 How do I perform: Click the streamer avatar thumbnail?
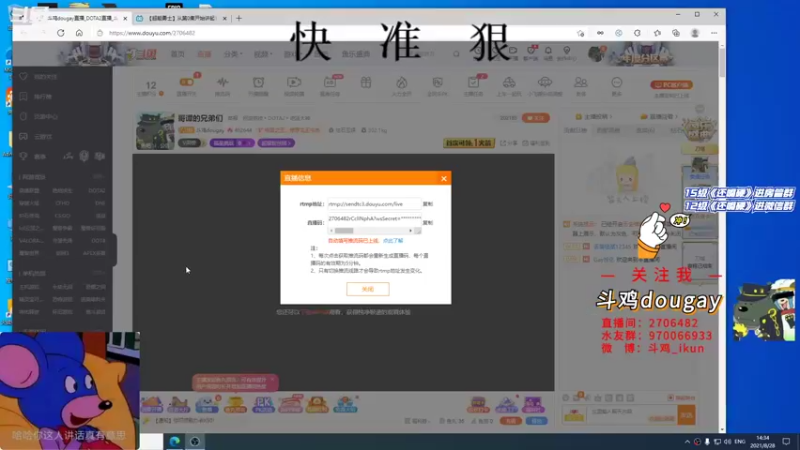[x=155, y=131]
